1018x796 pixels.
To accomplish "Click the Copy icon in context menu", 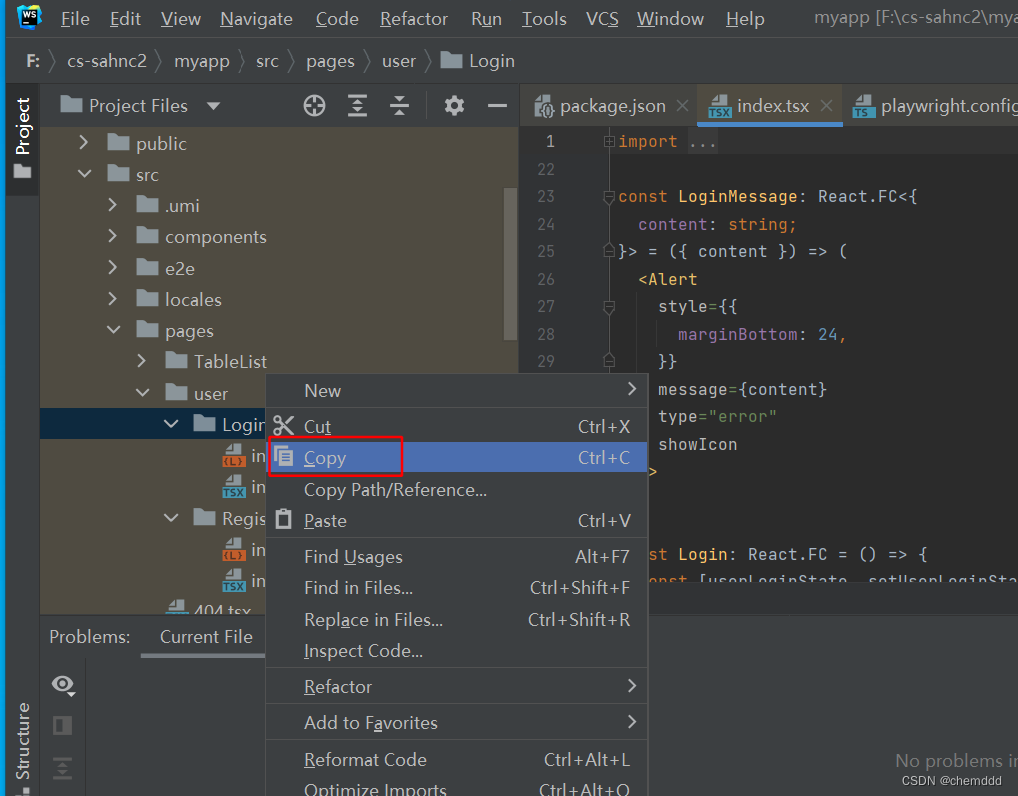I will click(x=284, y=457).
